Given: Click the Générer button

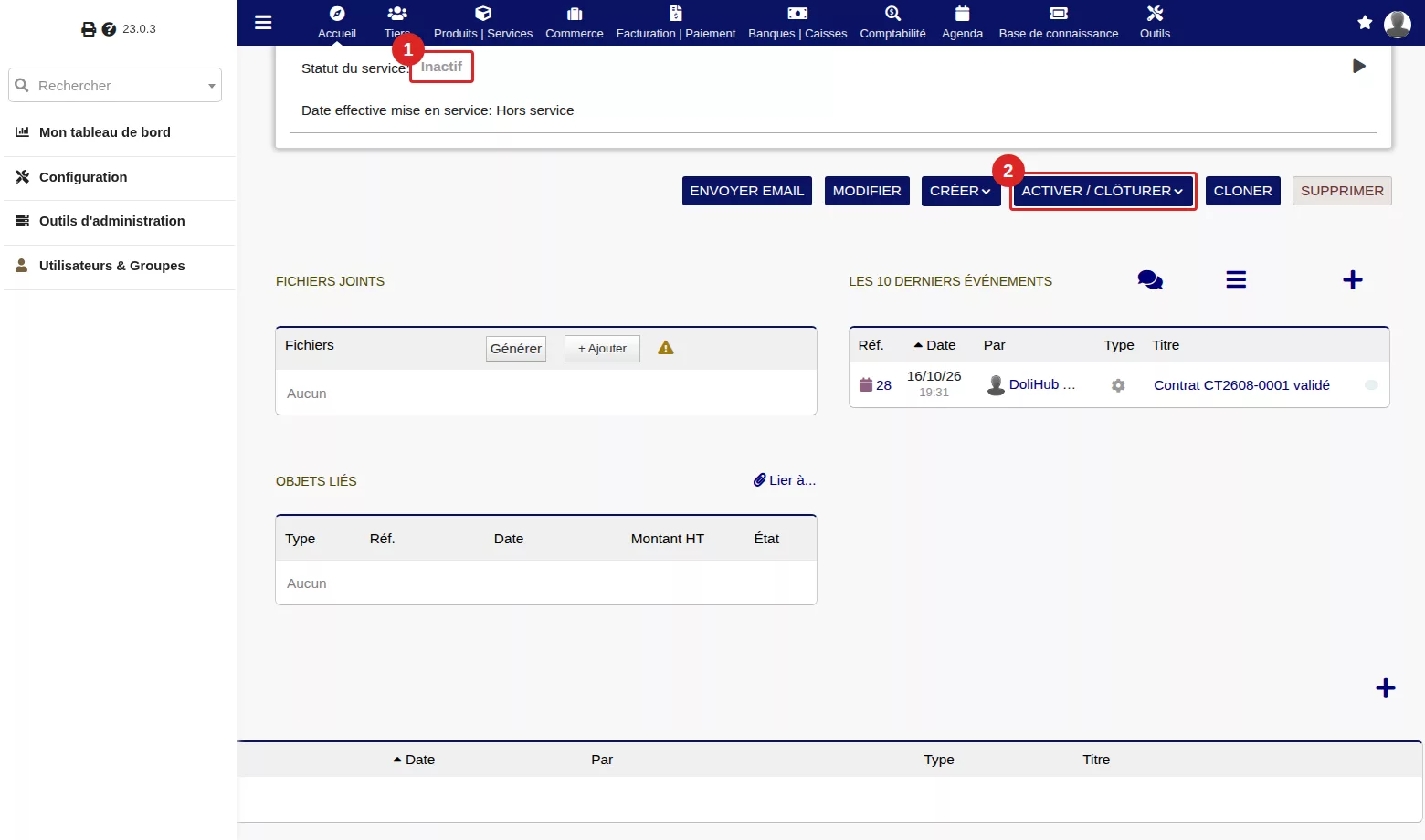Looking at the screenshot, I should point(516,349).
